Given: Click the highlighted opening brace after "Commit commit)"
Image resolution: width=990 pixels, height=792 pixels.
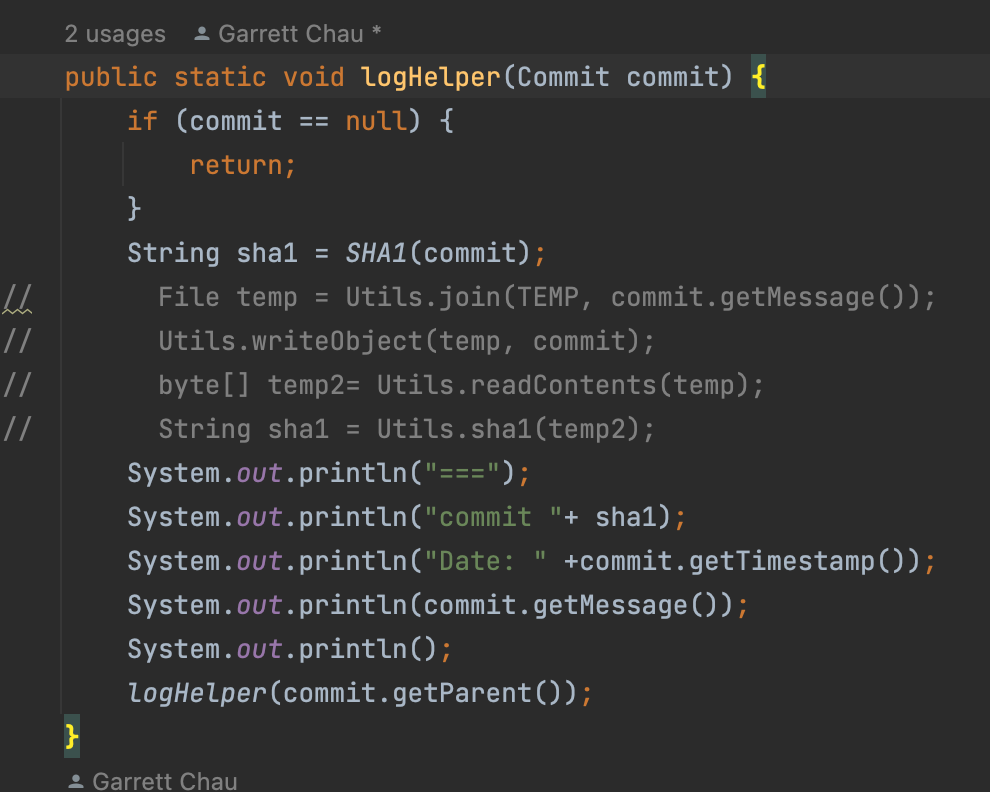Looking at the screenshot, I should 759,77.
